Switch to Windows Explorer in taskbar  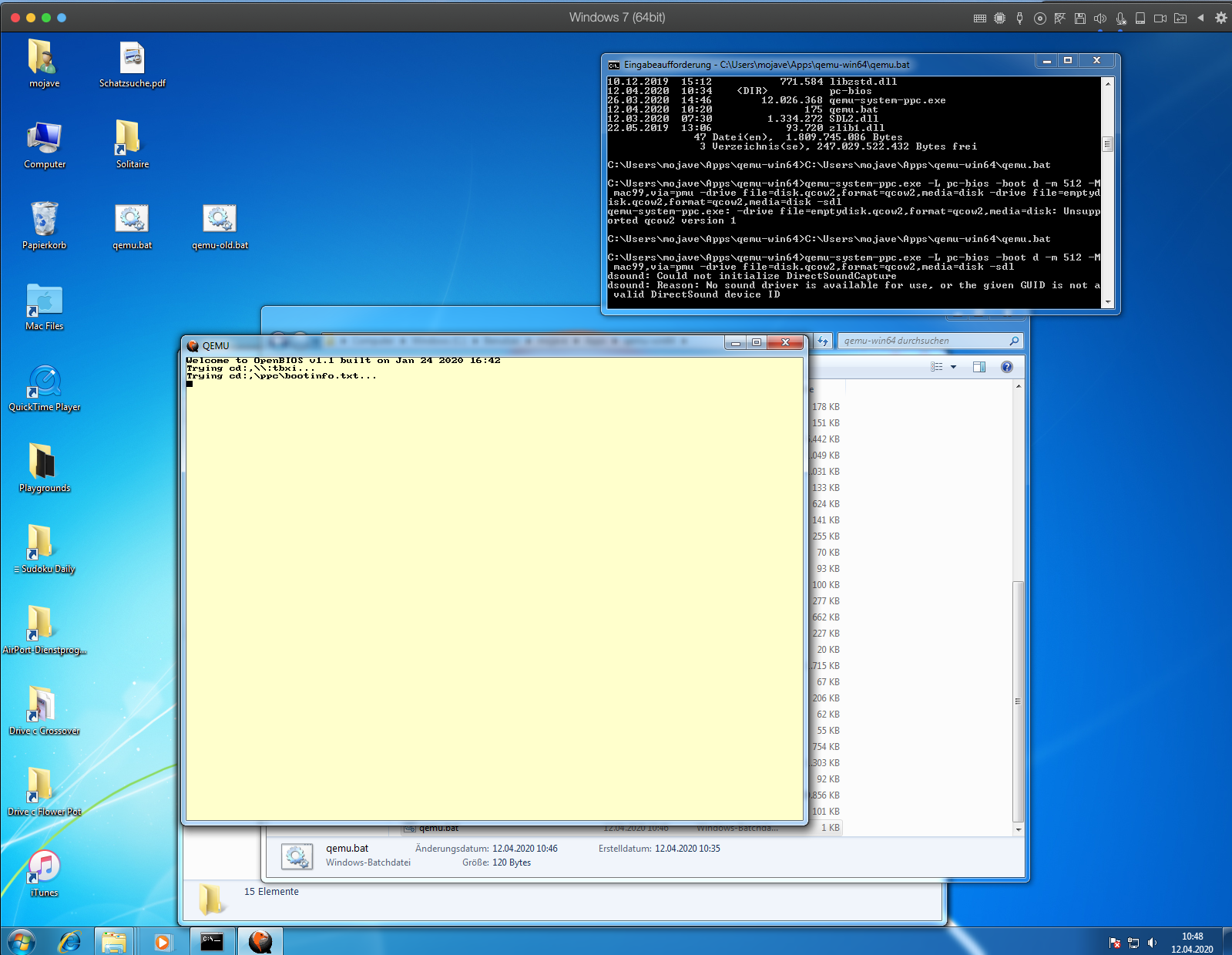(114, 941)
